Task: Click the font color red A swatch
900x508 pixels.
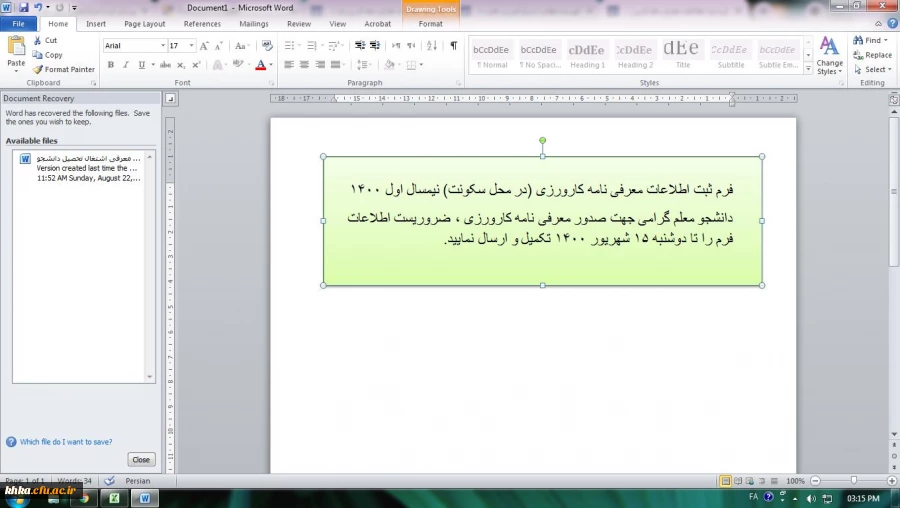Action: coord(260,65)
